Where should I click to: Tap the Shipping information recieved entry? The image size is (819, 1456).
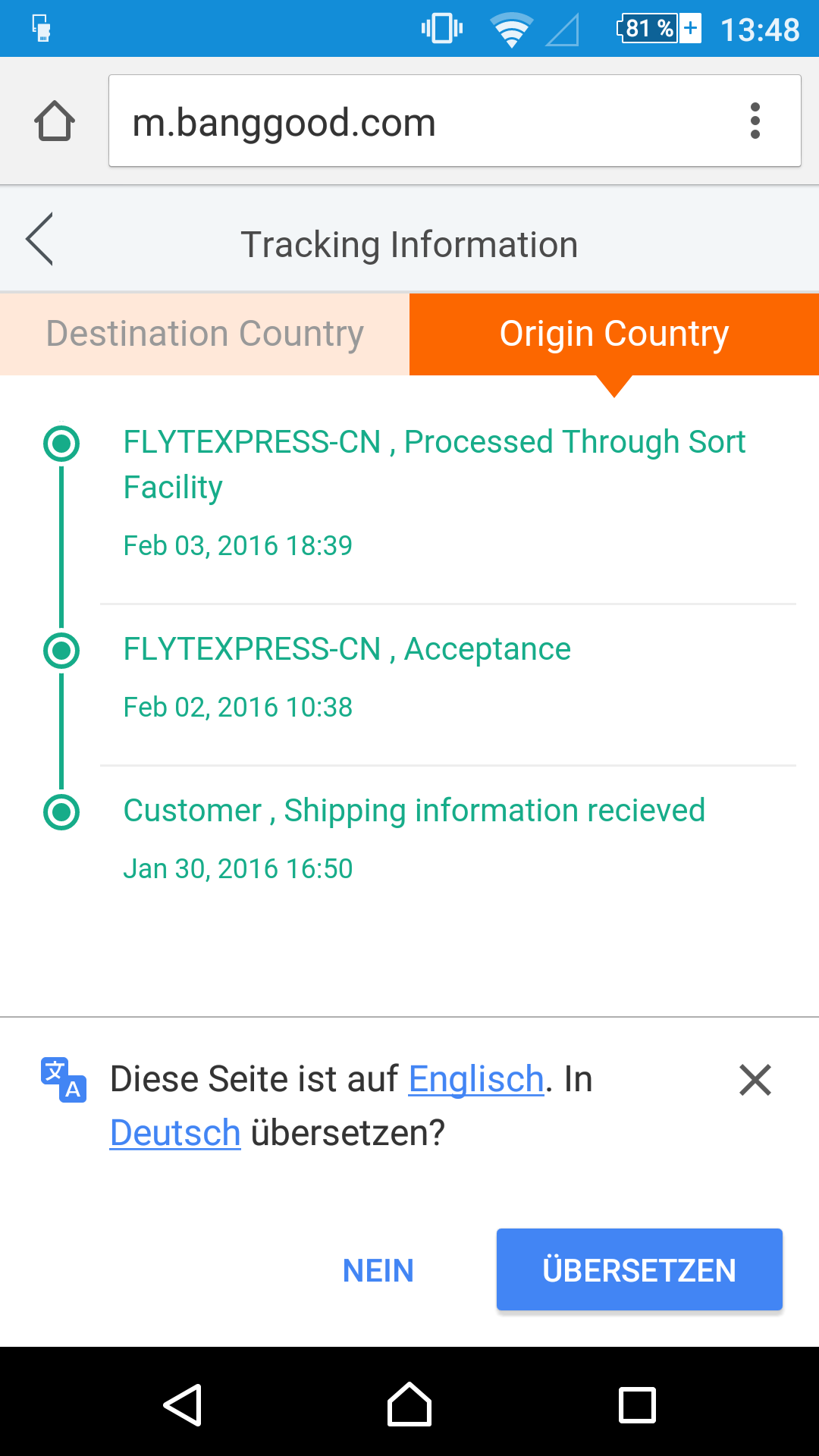(414, 811)
